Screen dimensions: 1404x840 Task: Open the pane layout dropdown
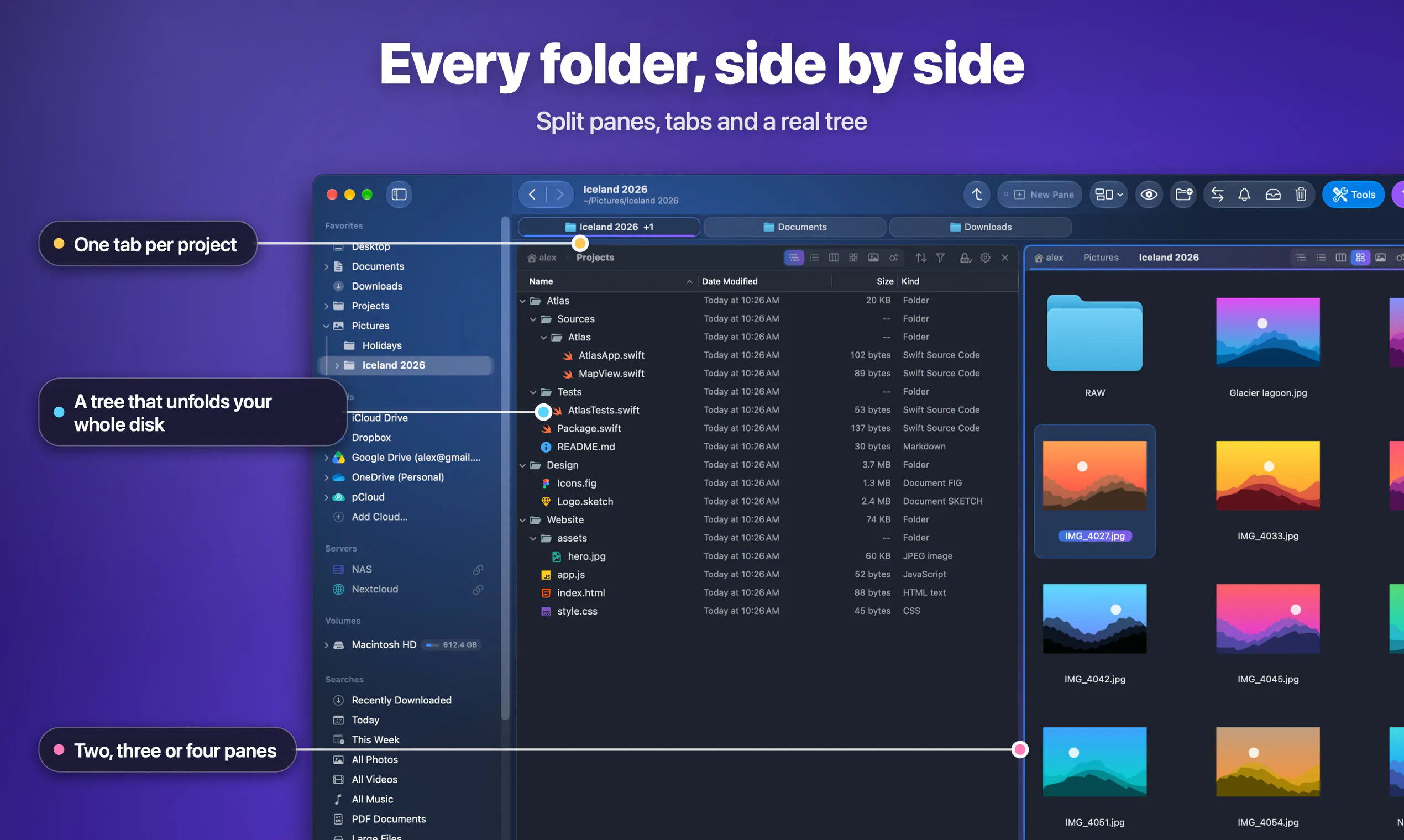pyautogui.click(x=1108, y=194)
